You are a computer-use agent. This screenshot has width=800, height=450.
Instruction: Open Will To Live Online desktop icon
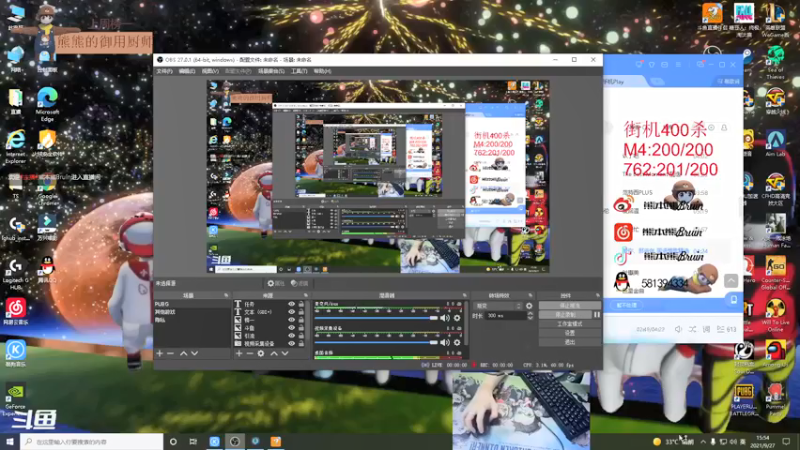tap(776, 316)
